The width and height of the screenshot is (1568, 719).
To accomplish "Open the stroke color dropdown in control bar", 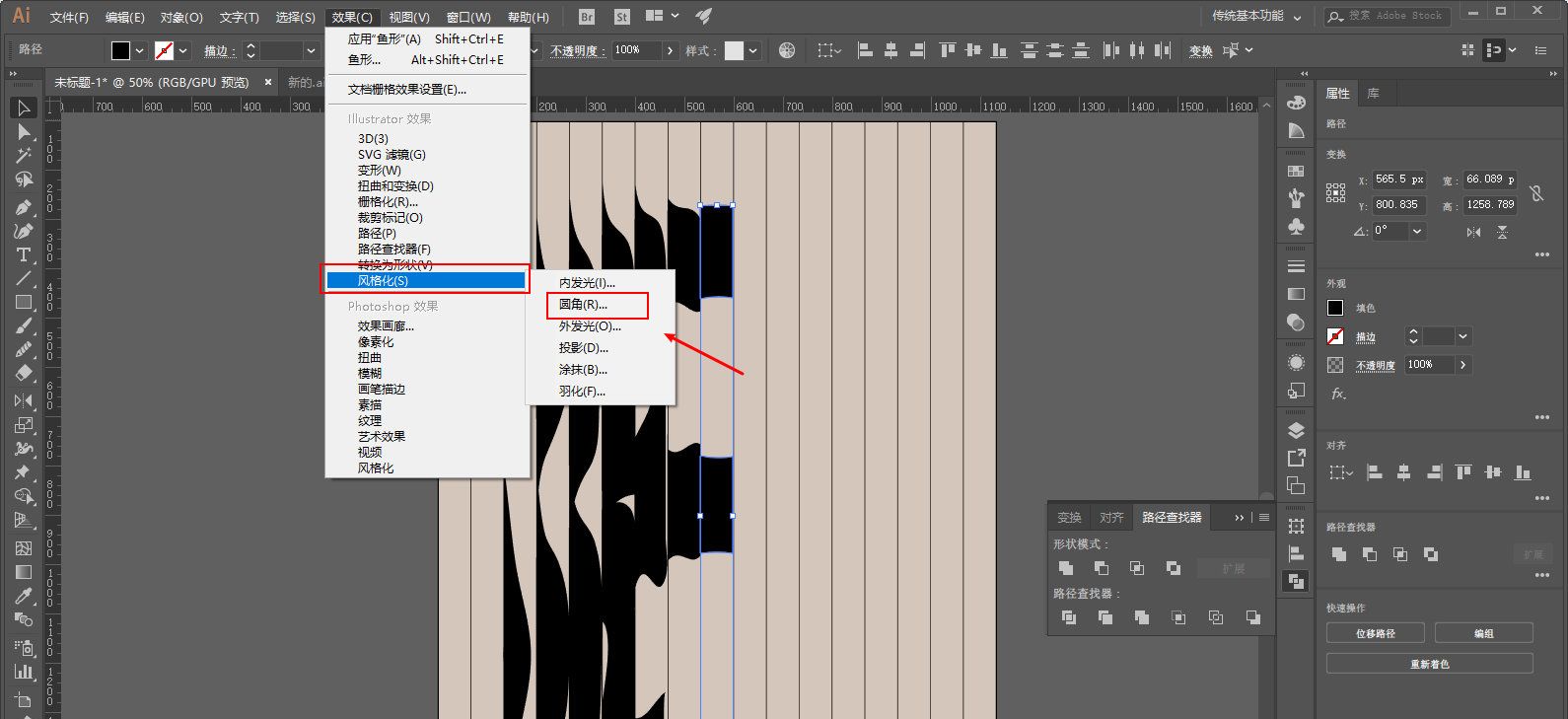I will 183,50.
